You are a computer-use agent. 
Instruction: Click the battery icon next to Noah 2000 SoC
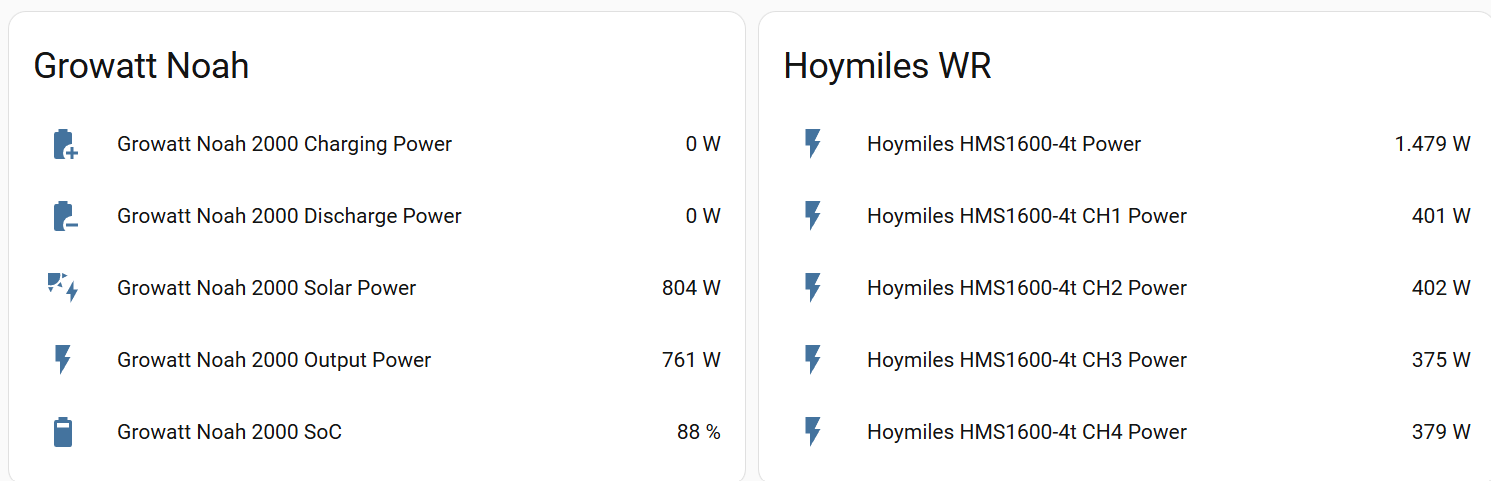(63, 432)
